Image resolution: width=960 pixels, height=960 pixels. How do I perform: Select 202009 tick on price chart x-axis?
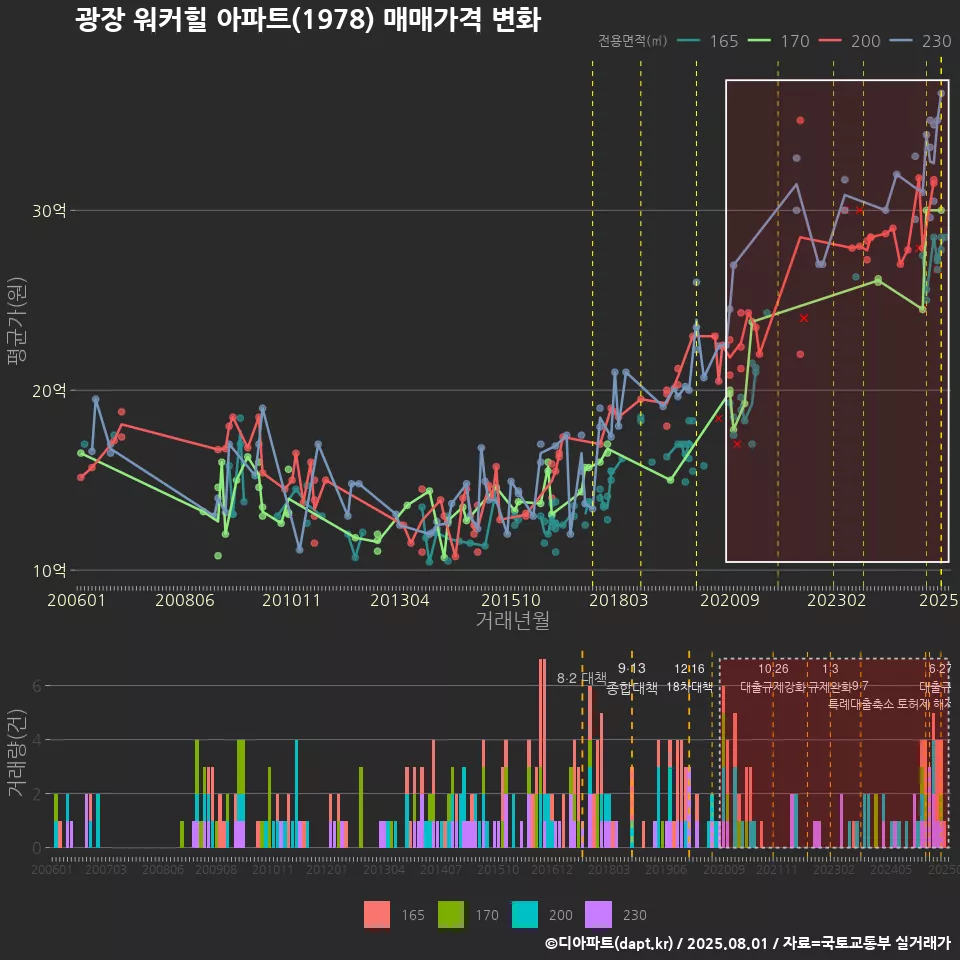[x=730, y=600]
